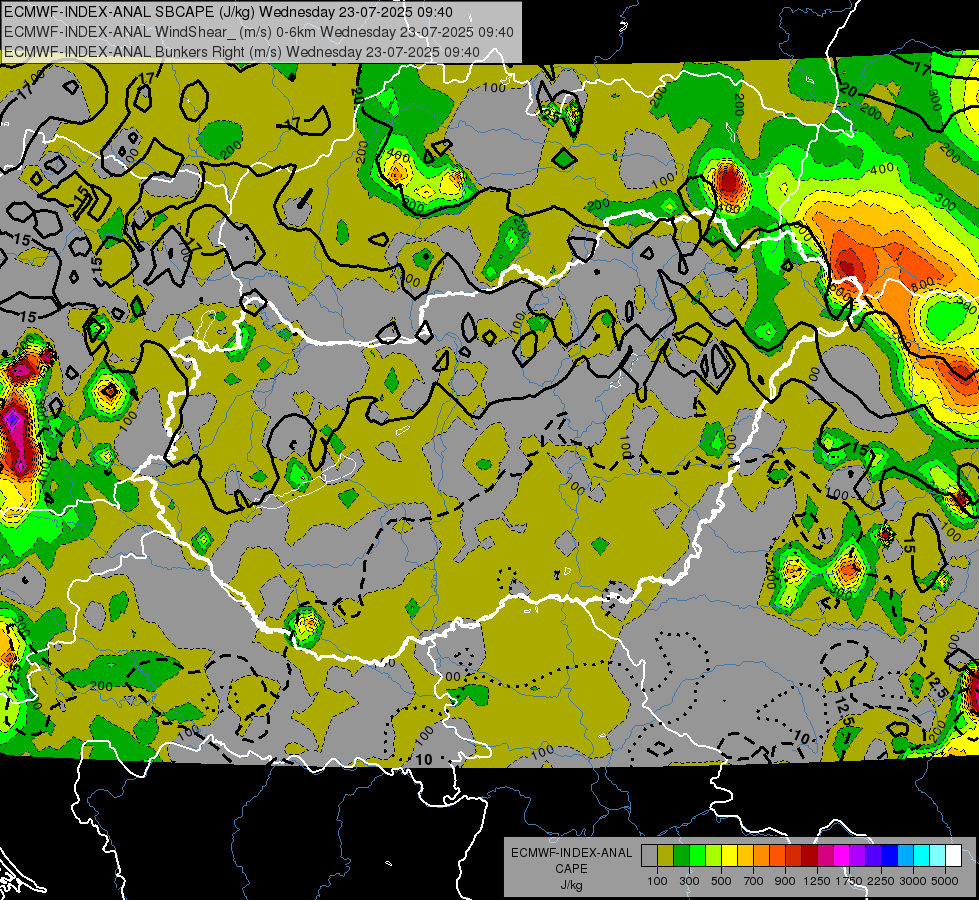The height and width of the screenshot is (900, 979).
Task: Select the dark green legend swatch before 300
Action: [682, 855]
